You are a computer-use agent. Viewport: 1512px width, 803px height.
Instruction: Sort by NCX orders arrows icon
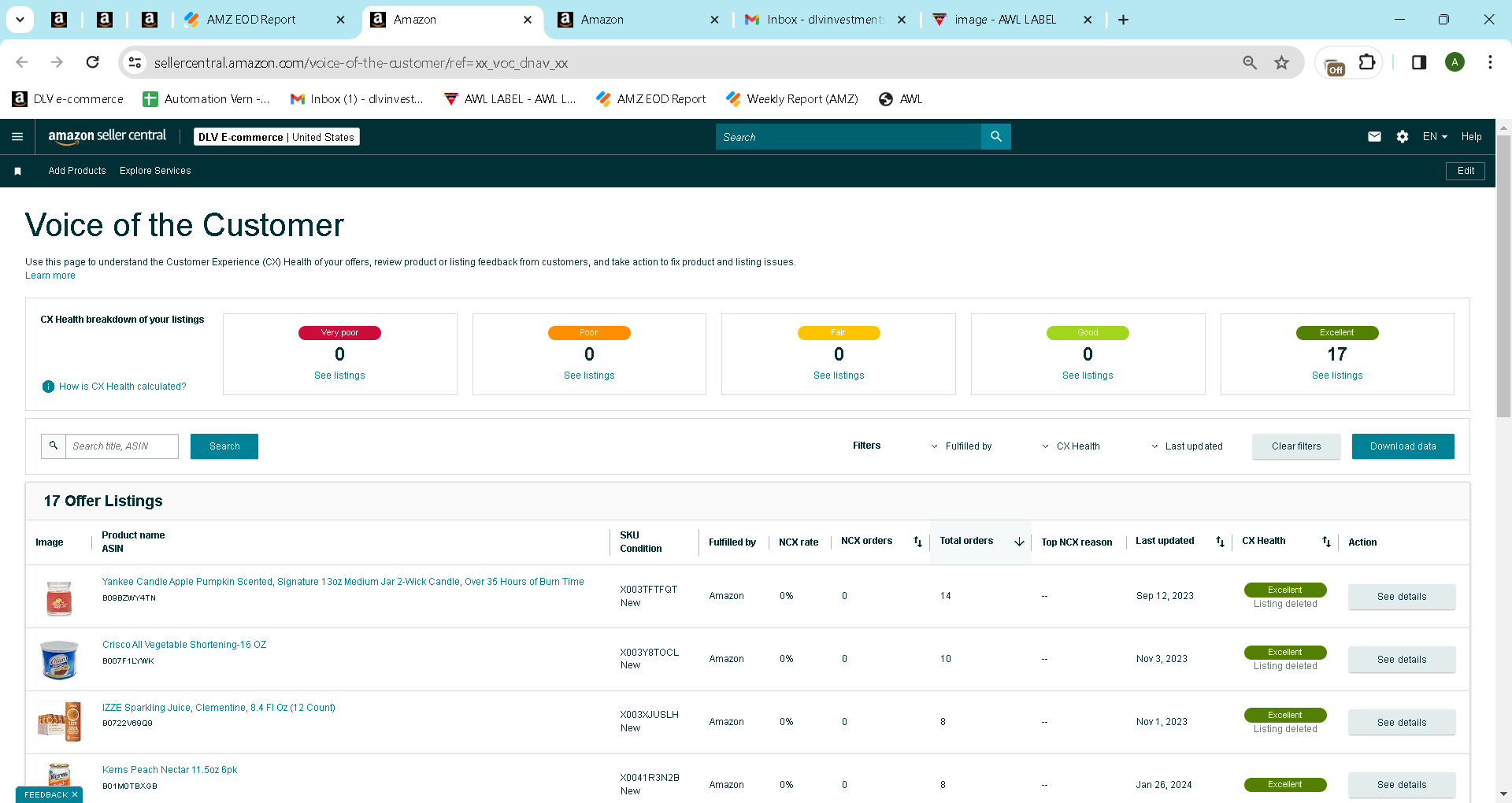[917, 542]
